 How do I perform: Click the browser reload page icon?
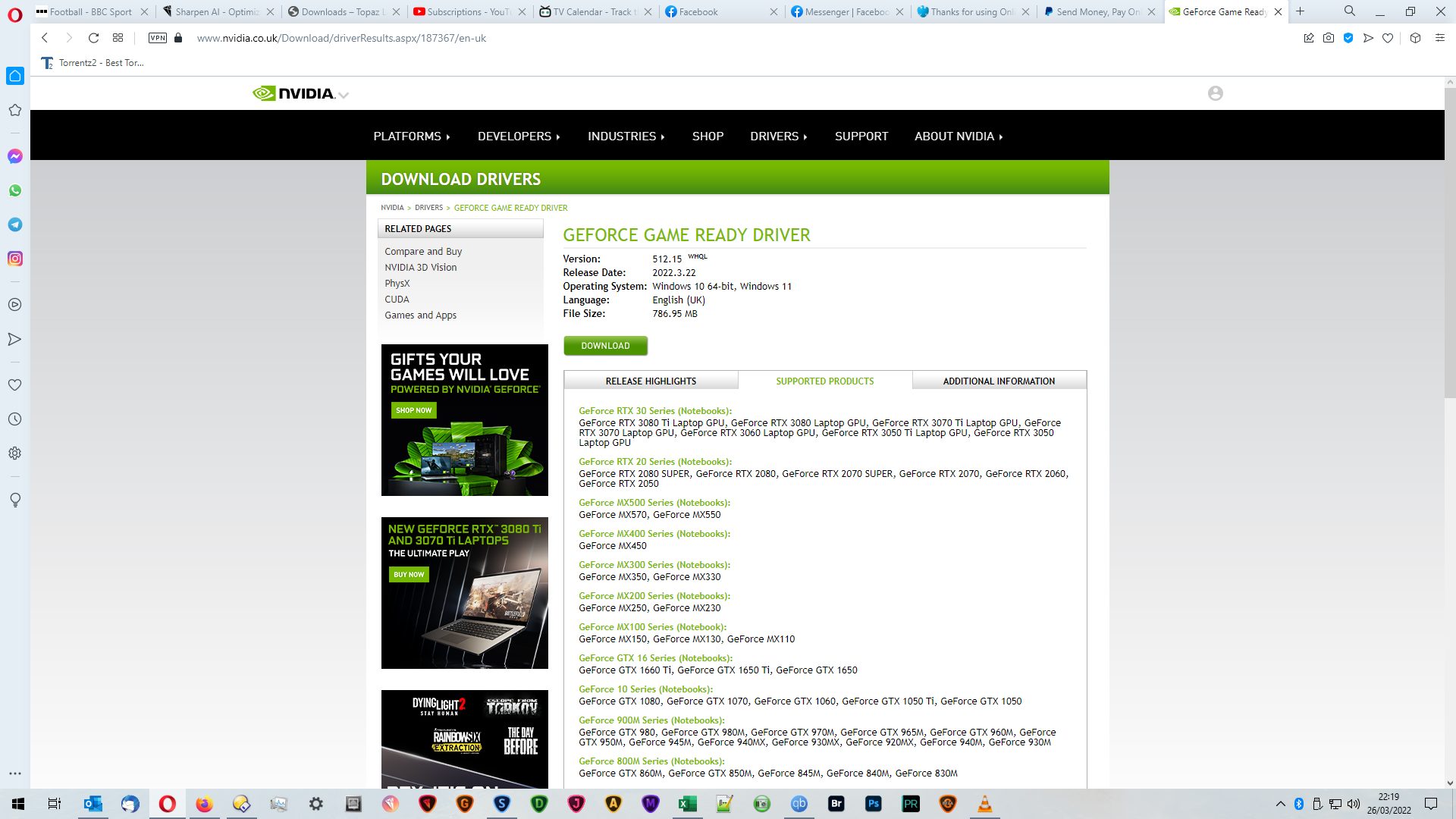coord(93,38)
